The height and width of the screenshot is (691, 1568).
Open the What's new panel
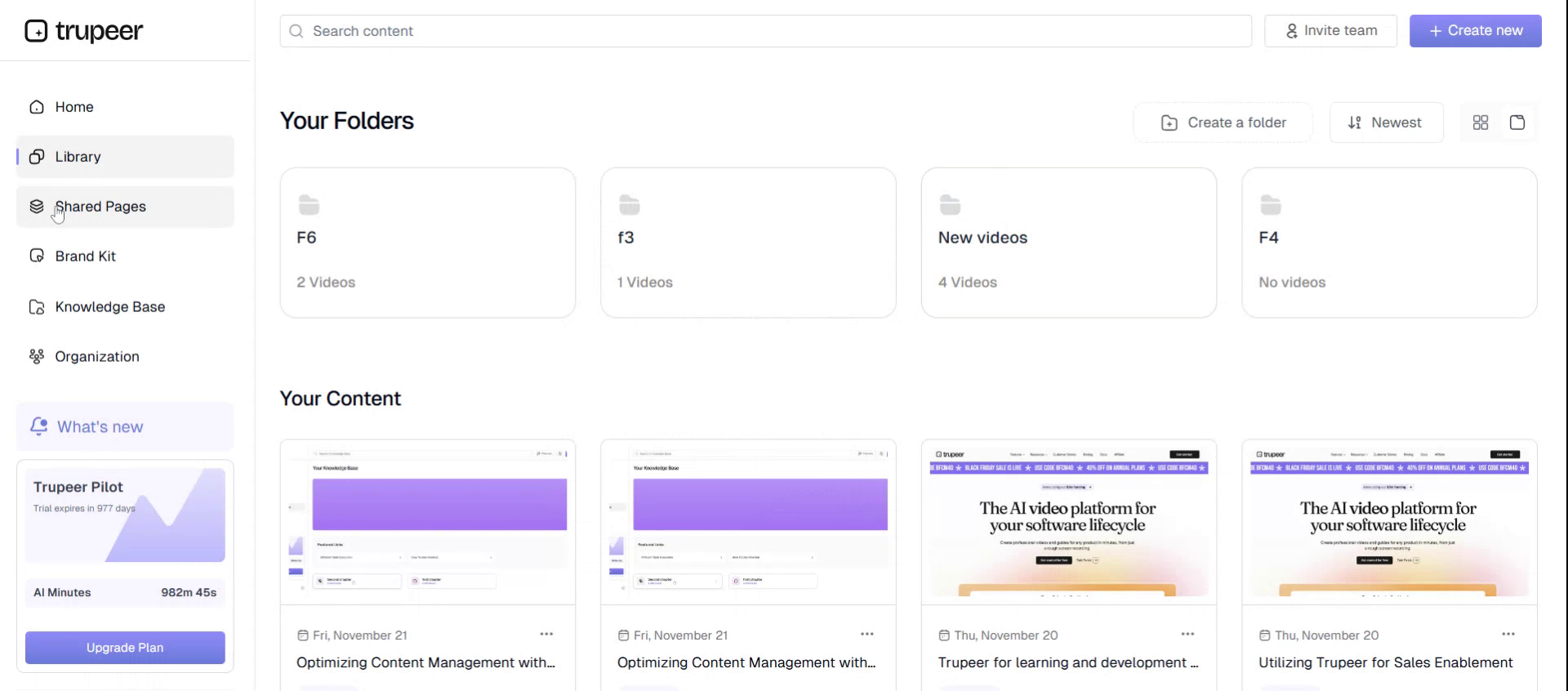125,426
